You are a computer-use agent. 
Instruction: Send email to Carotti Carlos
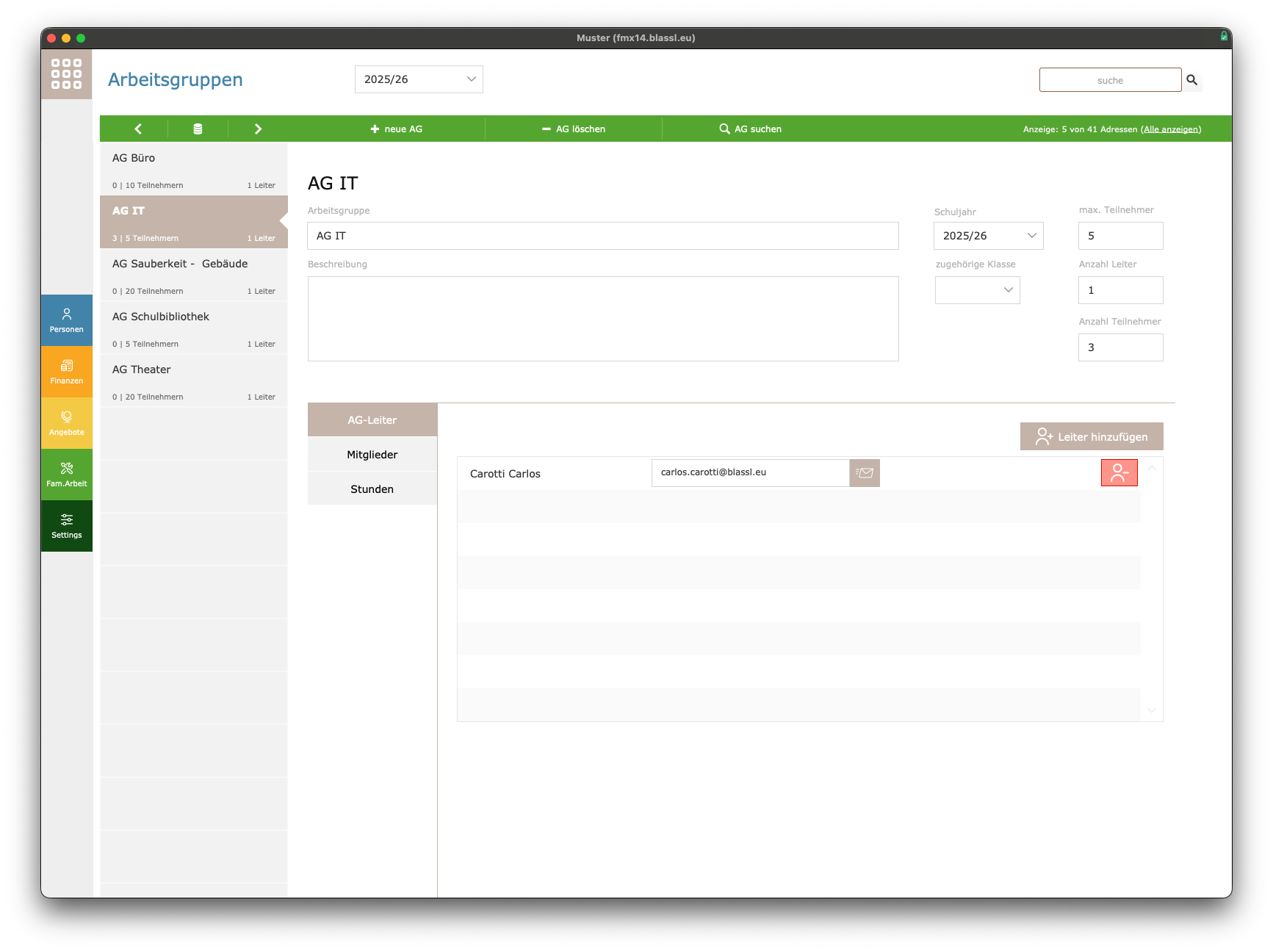[865, 473]
